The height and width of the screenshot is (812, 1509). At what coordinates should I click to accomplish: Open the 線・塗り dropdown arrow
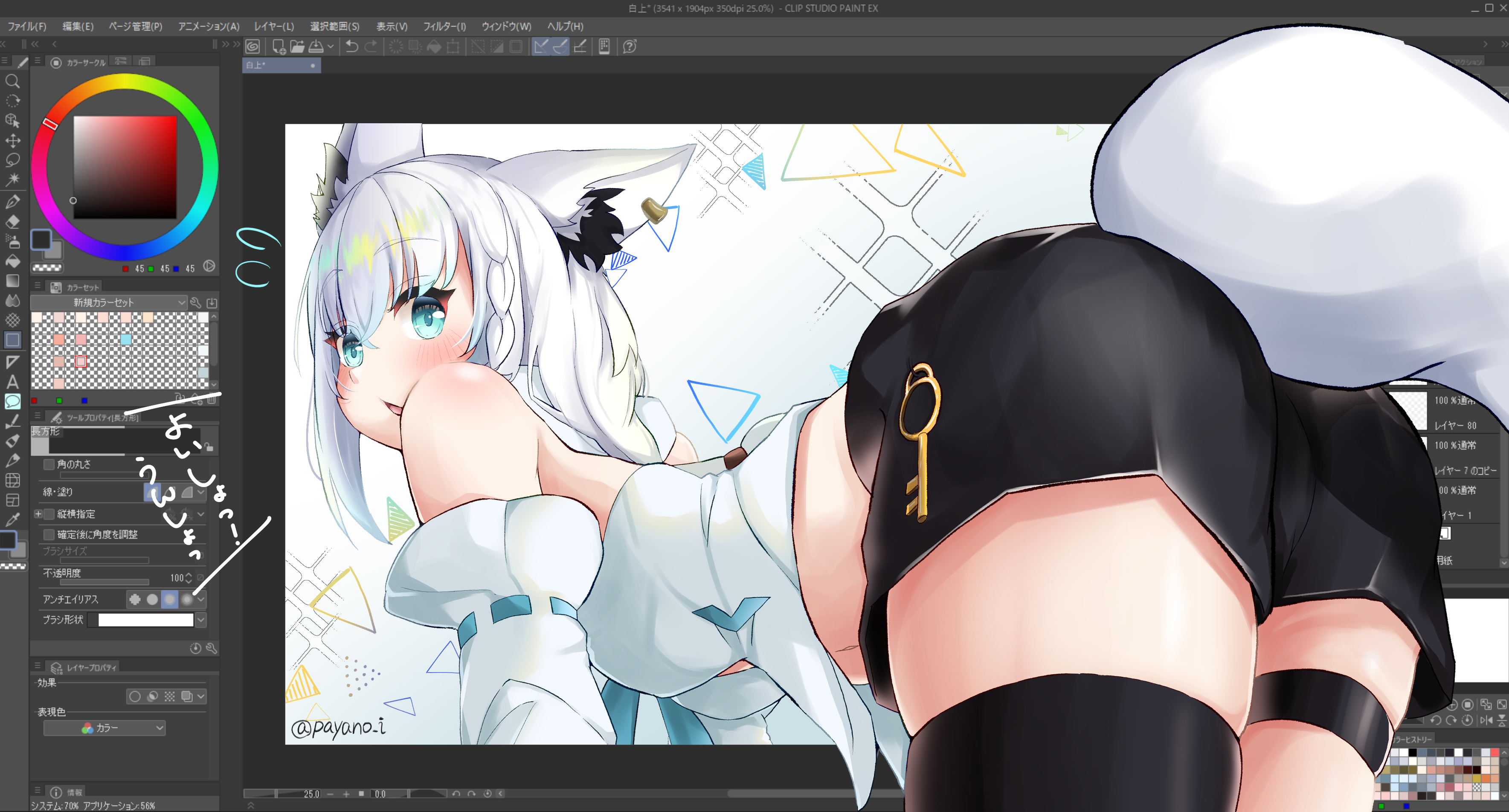201,492
